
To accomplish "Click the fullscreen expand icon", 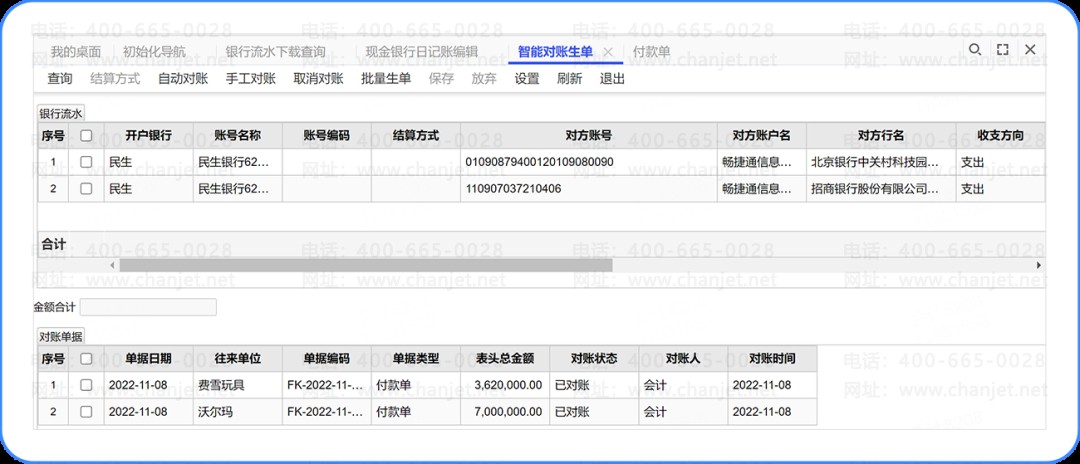I will tap(1003, 50).
